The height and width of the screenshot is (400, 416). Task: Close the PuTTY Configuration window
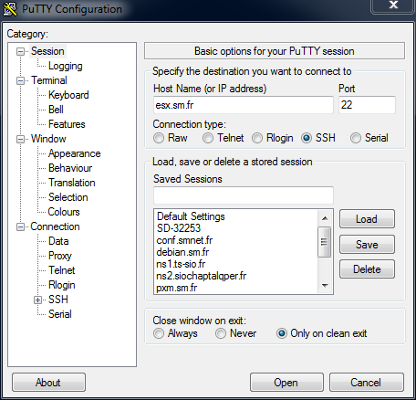[x=393, y=5]
